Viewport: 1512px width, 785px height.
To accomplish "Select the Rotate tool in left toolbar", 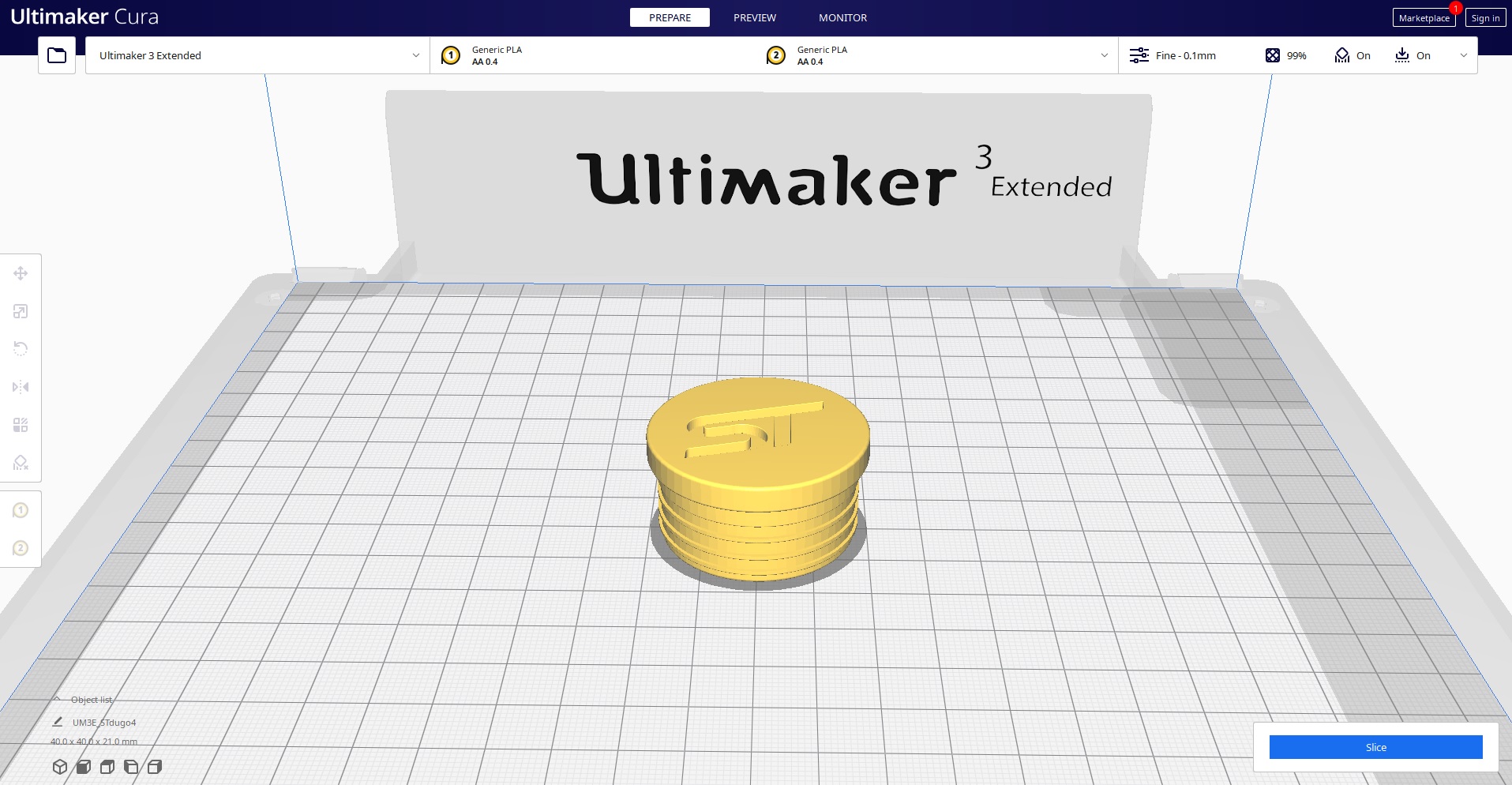I will [x=21, y=349].
